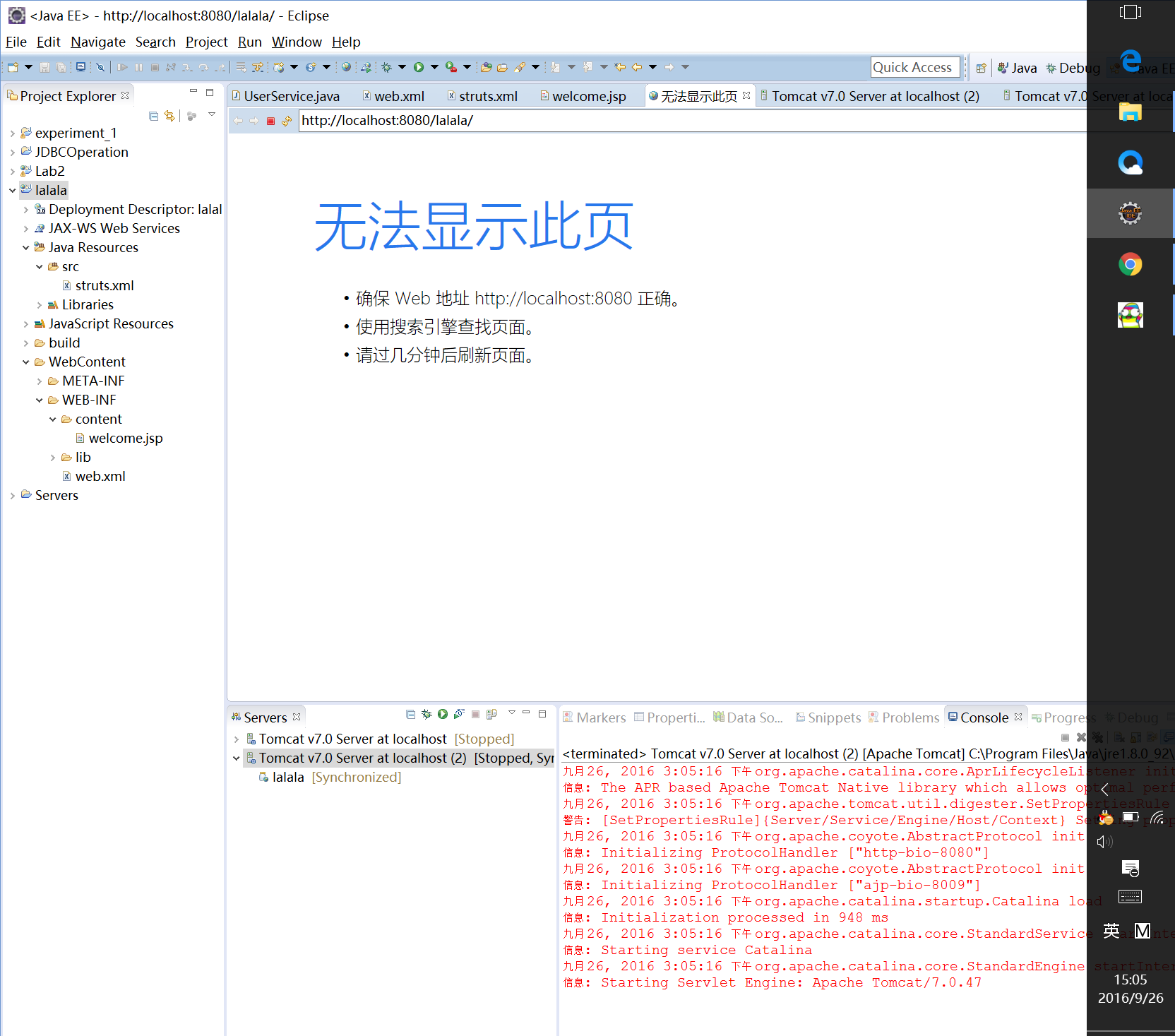Click the Save All toolbar icon
Viewport: 1175px width, 1036px height.
pyautogui.click(x=61, y=67)
